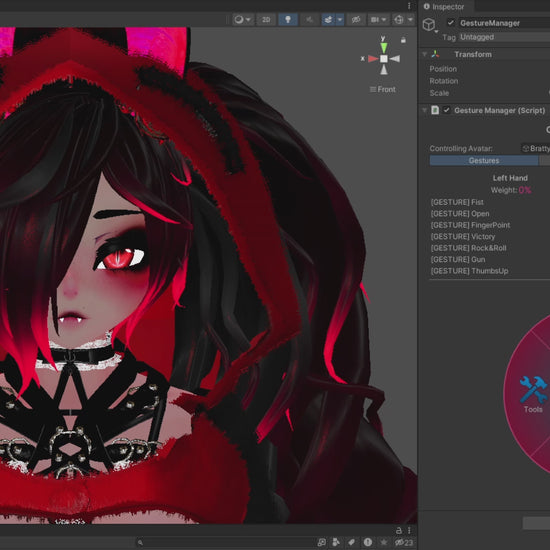Click the green Y axis cone on gizmo
The height and width of the screenshot is (550, 550).
(384, 47)
